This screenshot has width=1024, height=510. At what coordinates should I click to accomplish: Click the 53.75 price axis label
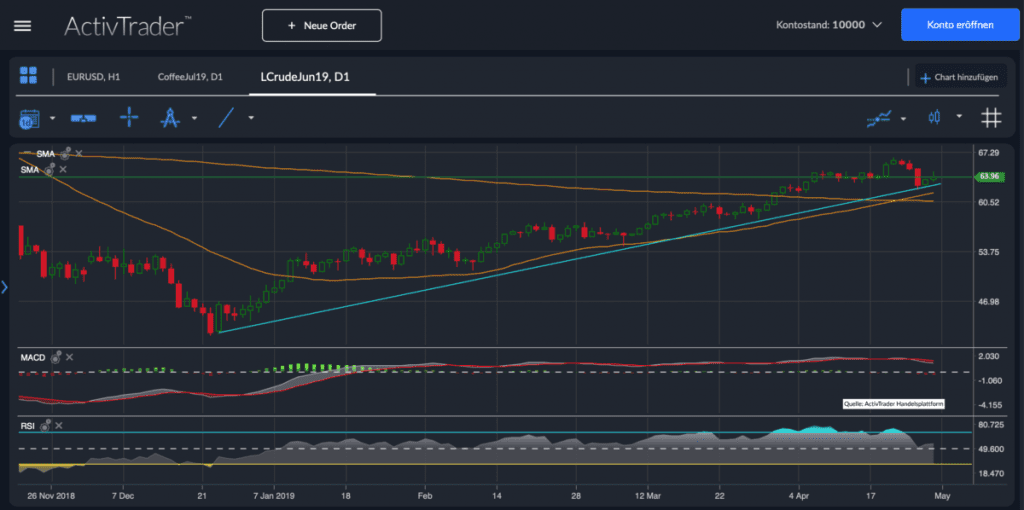coord(987,252)
